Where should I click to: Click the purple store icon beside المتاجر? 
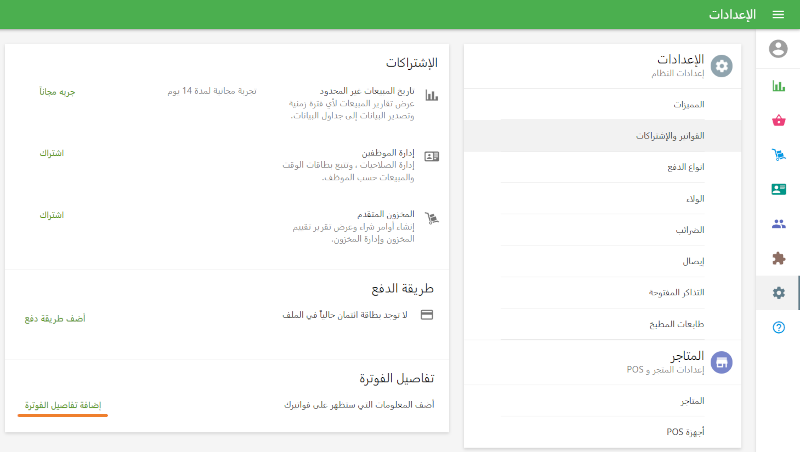coord(721,362)
